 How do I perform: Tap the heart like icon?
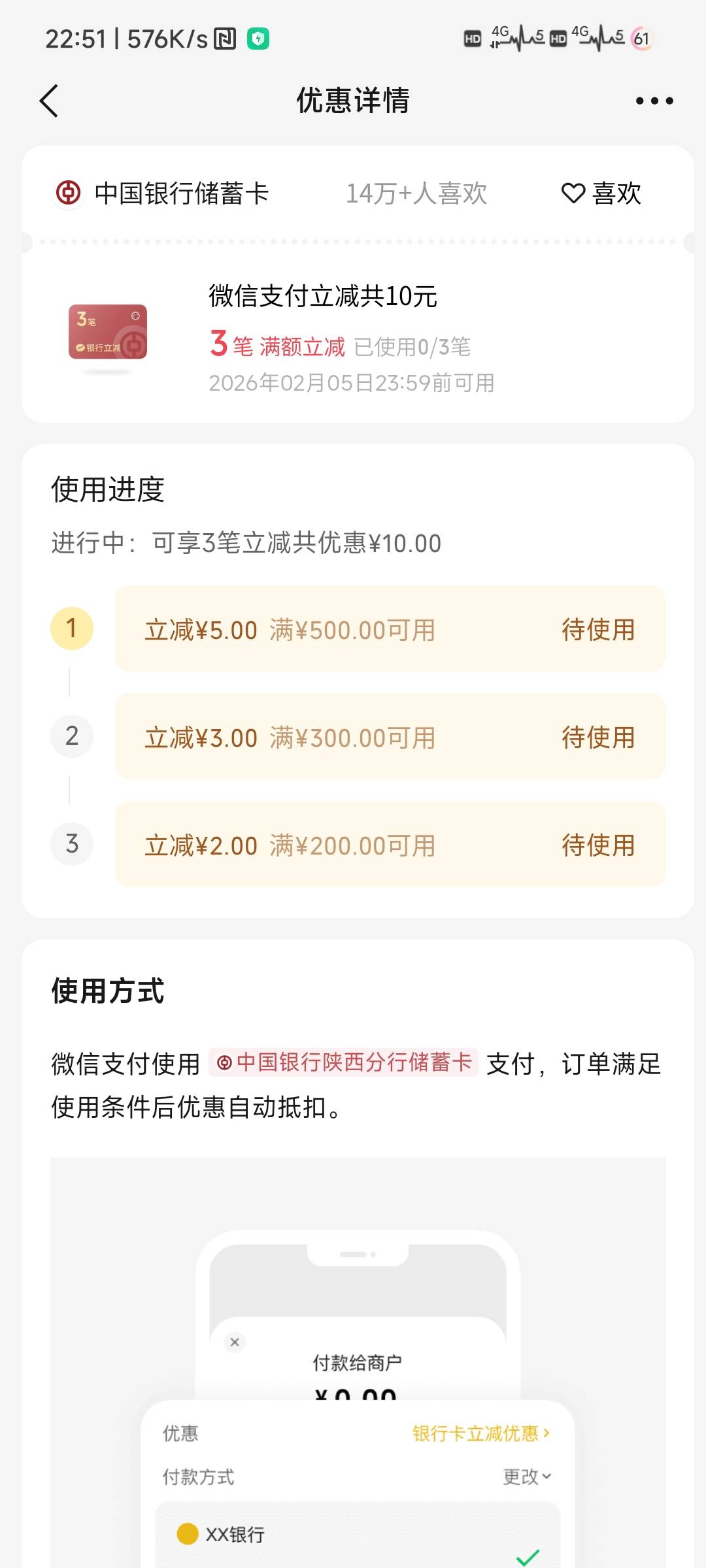[573, 193]
